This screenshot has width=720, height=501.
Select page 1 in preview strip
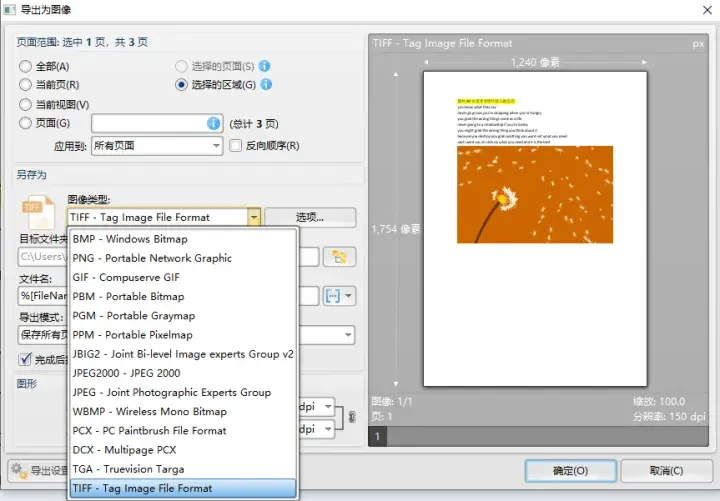[377, 436]
